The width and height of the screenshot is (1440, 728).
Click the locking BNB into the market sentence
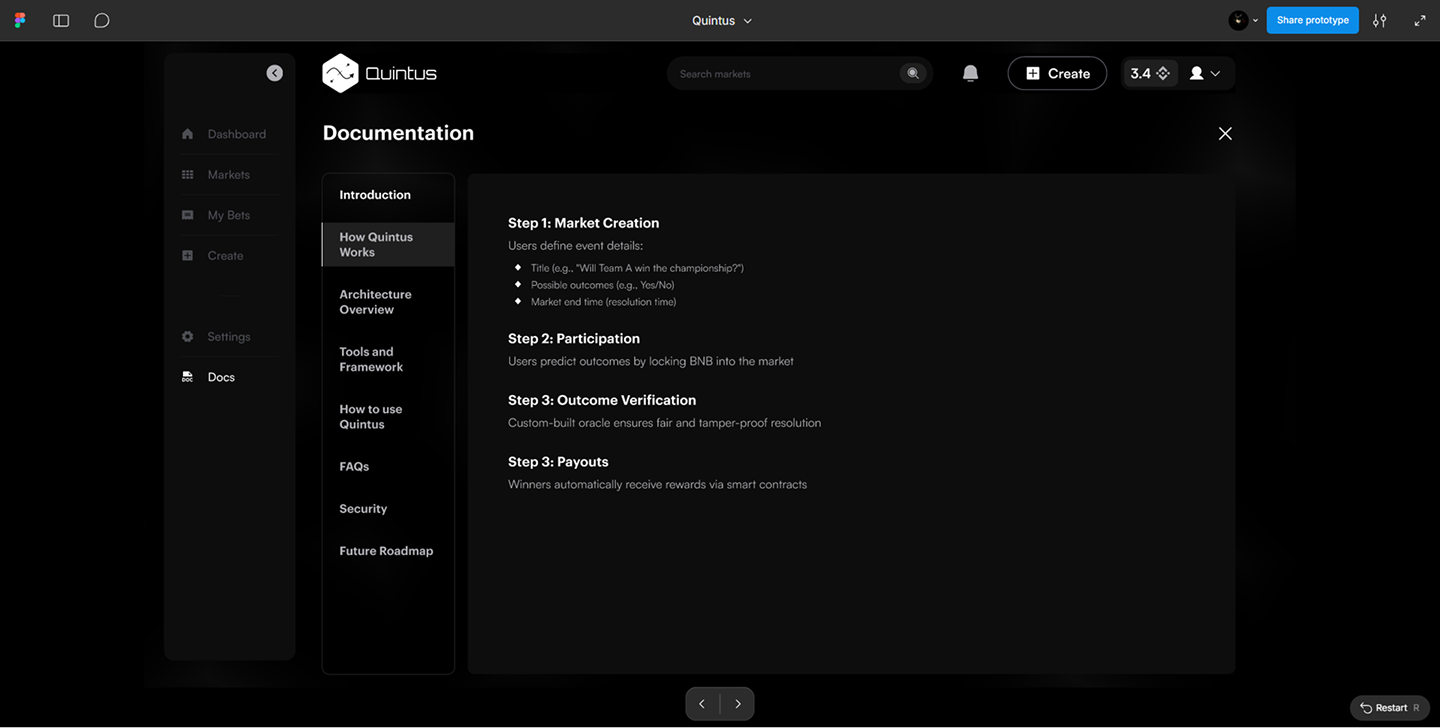(x=651, y=361)
